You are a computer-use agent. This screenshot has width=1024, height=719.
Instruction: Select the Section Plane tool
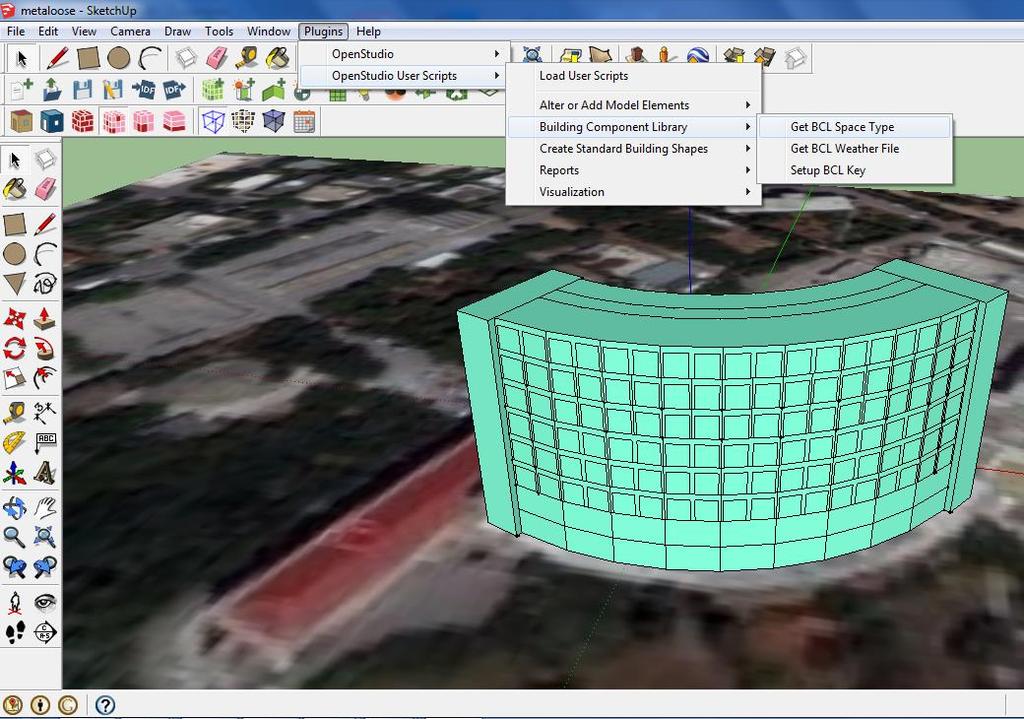pyautogui.click(x=45, y=632)
